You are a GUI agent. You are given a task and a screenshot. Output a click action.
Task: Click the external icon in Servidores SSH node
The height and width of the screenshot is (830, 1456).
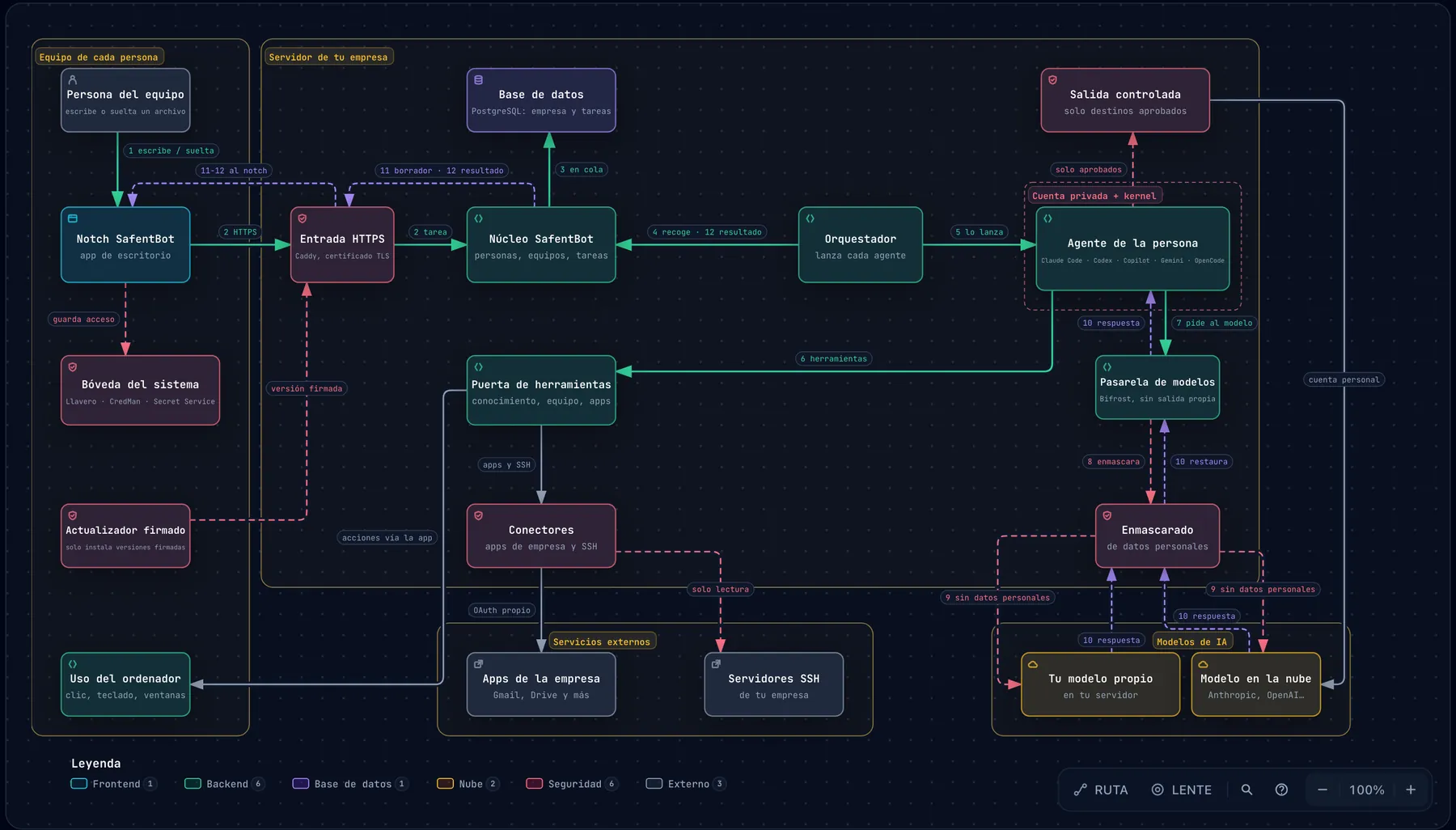(x=717, y=664)
